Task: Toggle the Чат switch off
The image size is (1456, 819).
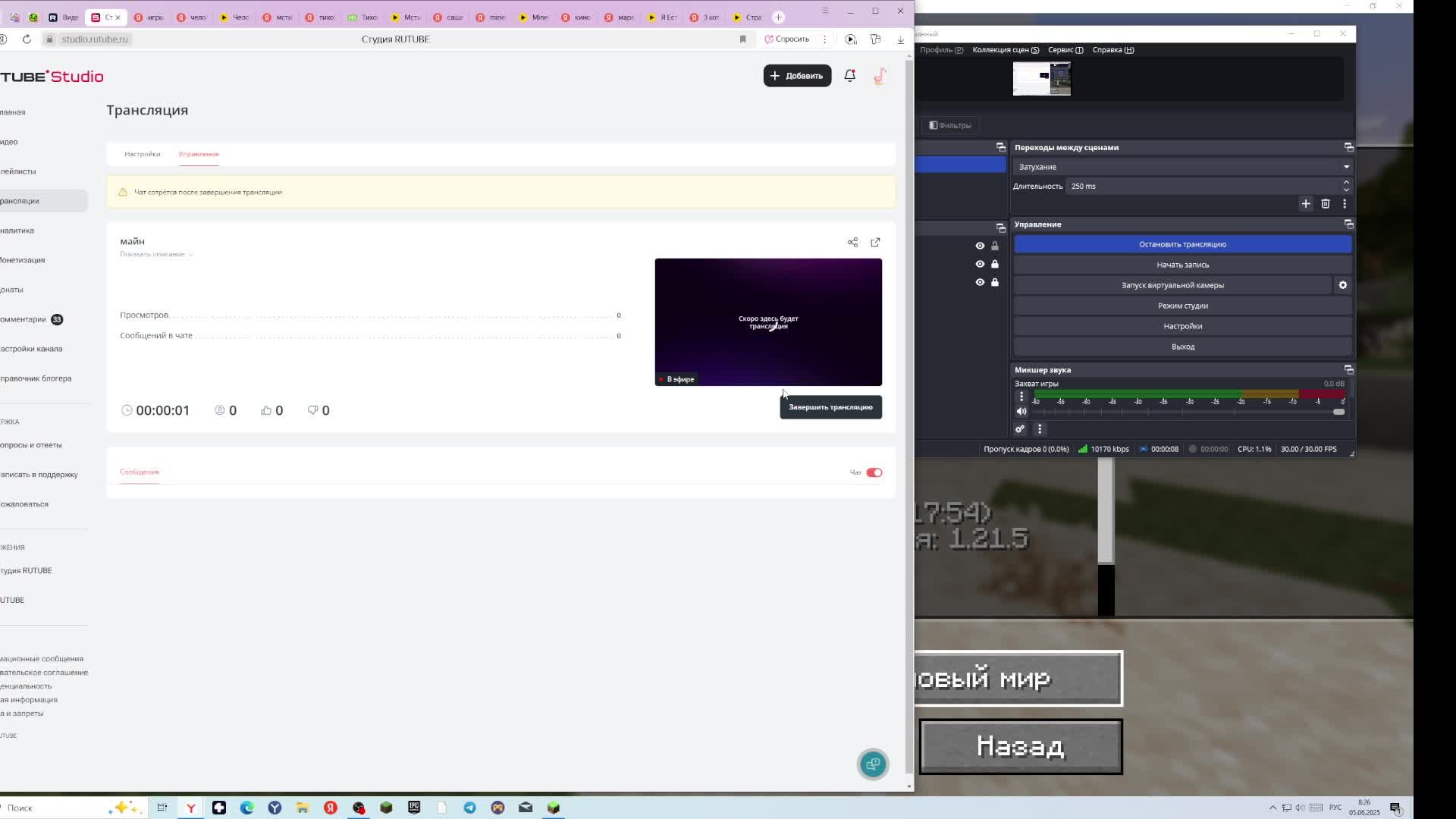Action: 874,472
